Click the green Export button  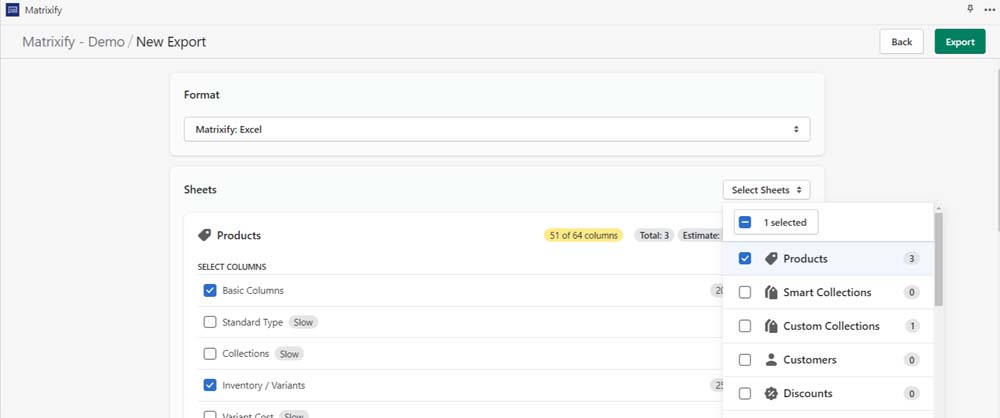[960, 42]
